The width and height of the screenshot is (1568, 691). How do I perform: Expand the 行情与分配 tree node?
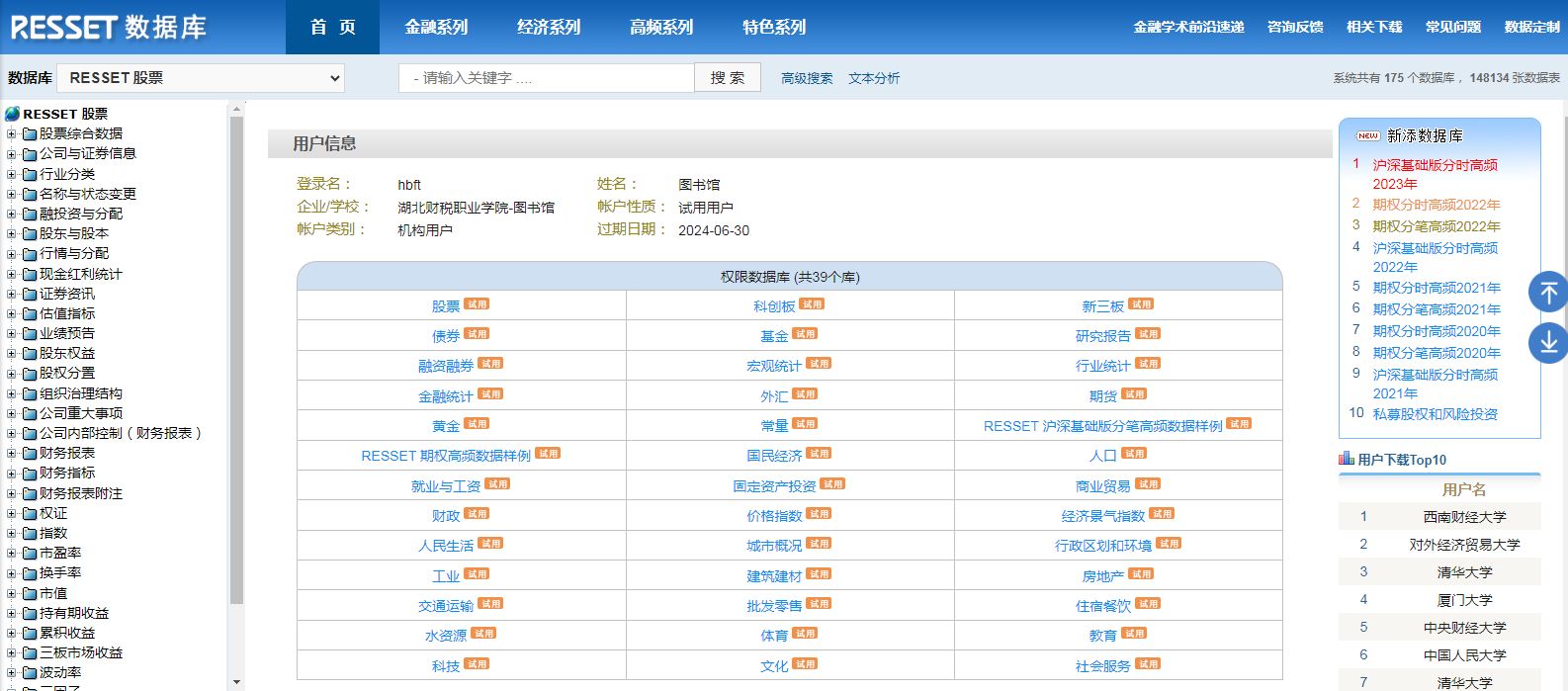[x=12, y=253]
